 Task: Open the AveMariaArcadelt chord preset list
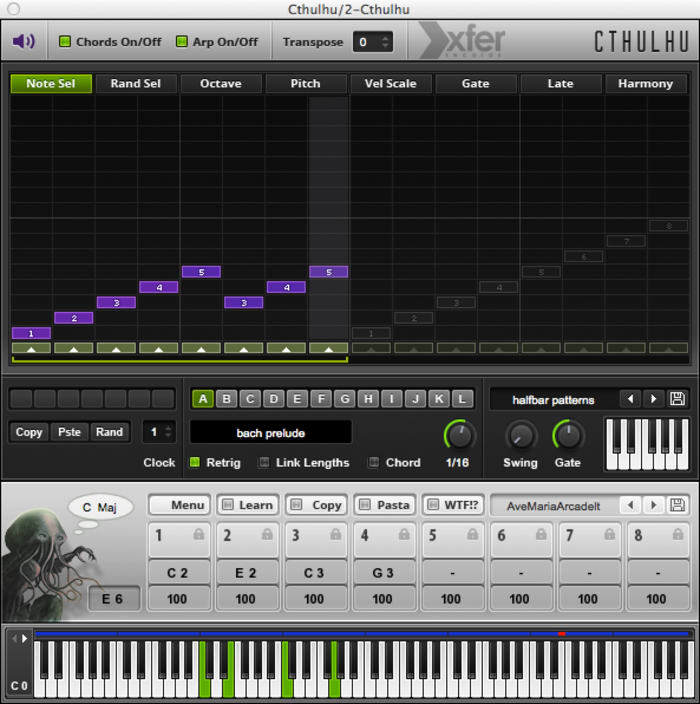[553, 506]
